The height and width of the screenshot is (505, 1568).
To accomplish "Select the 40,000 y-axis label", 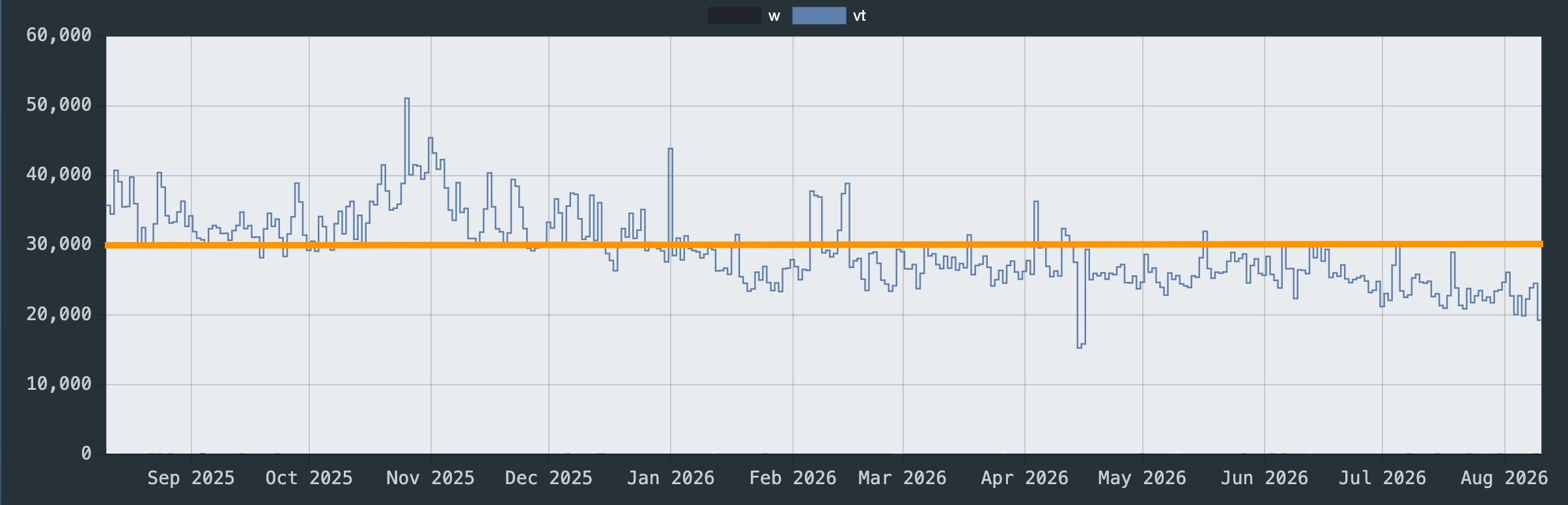I will coord(59,174).
